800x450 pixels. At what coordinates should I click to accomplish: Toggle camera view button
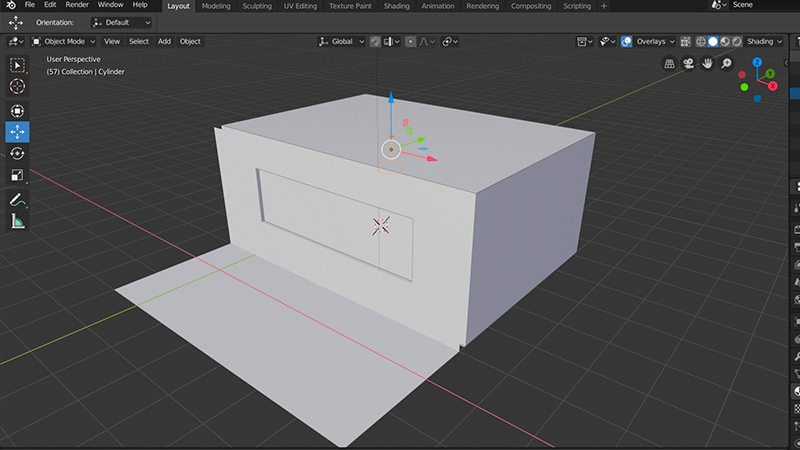(x=688, y=64)
